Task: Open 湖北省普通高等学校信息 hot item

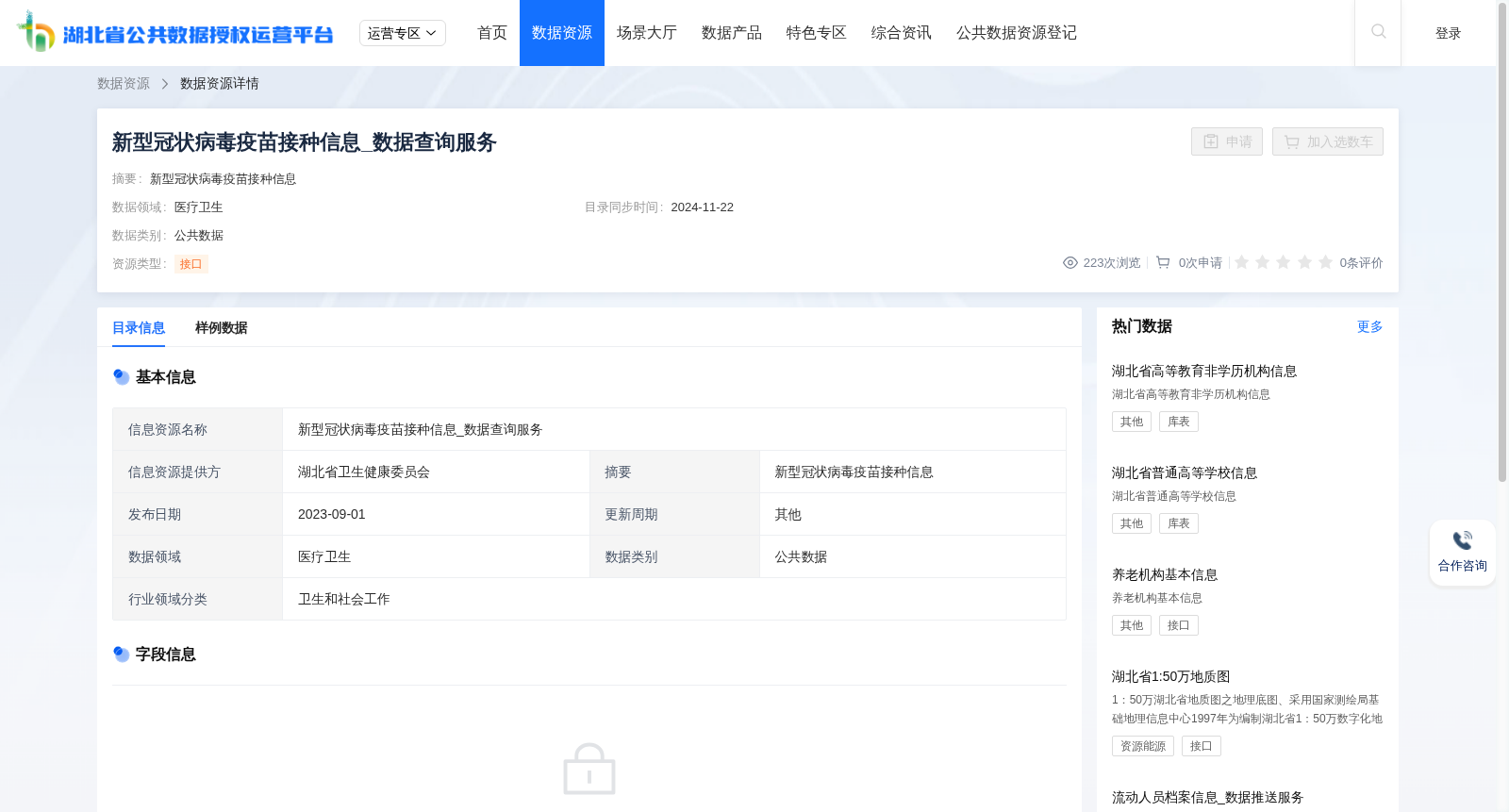Action: (1185, 473)
